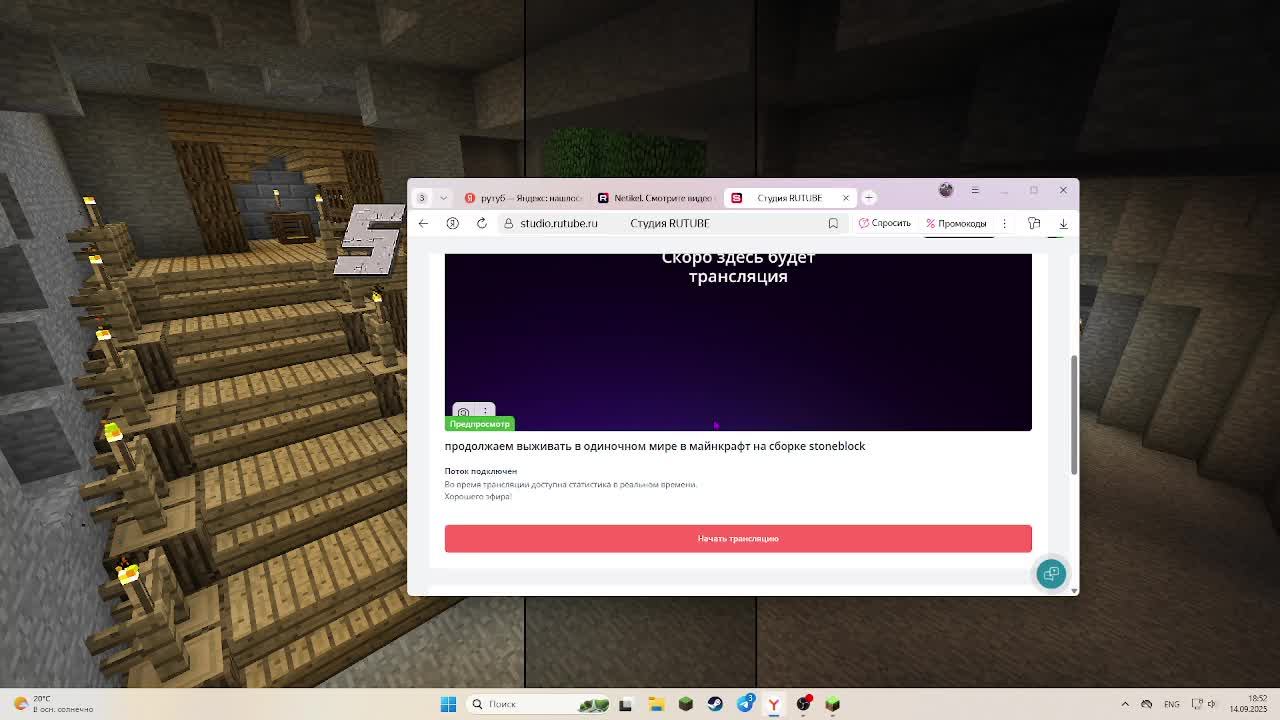Viewport: 1280px width, 720px height.
Task: Open the browser profile avatar
Action: pyautogui.click(x=946, y=190)
